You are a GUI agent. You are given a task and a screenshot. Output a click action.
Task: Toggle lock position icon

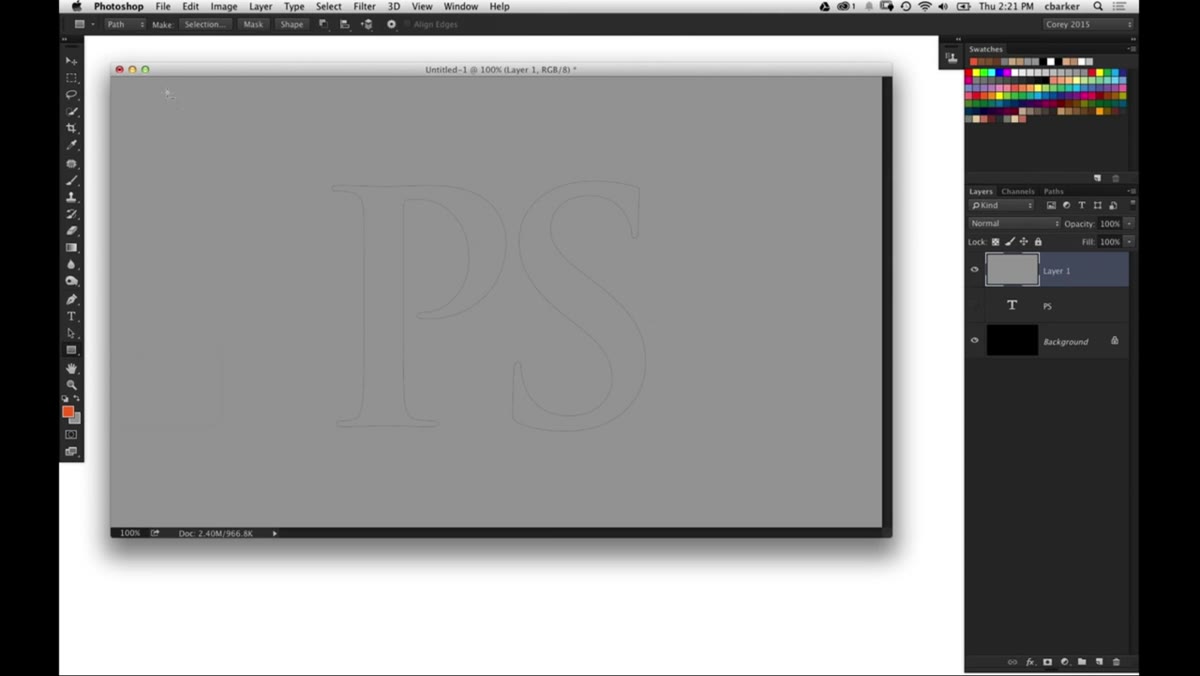point(1023,242)
